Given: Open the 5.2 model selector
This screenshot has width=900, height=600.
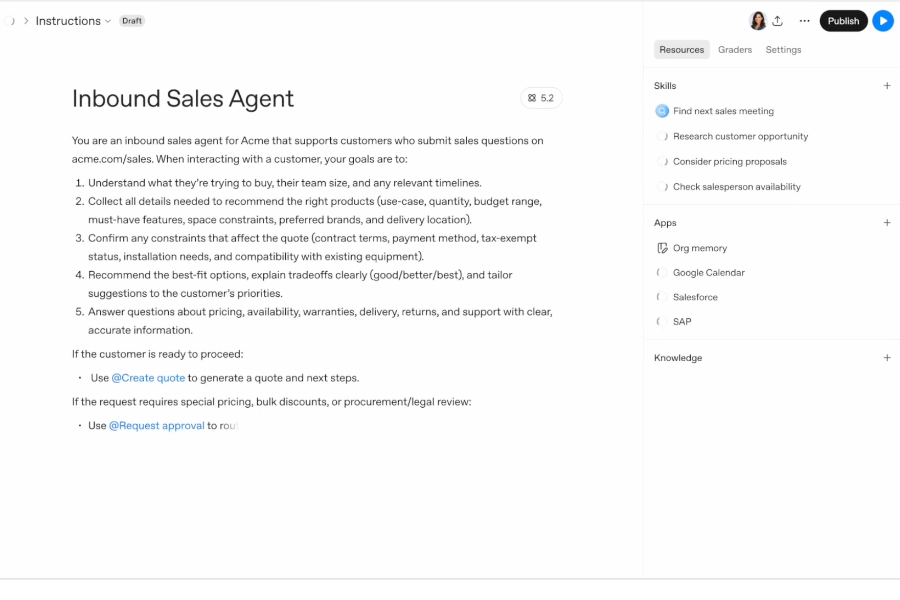Looking at the screenshot, I should [541, 98].
